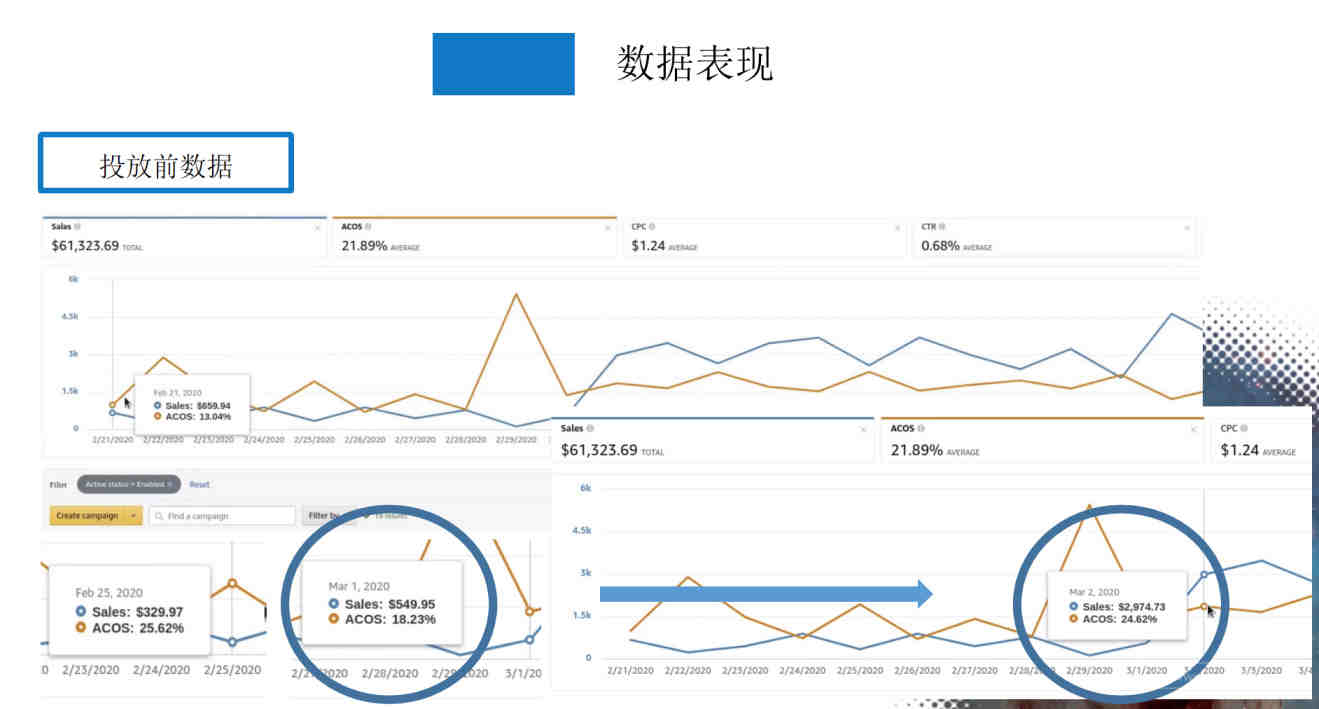Select the Sales $61,323.69 card in upper dashboard
Image resolution: width=1319 pixels, height=709 pixels.
(x=185, y=238)
